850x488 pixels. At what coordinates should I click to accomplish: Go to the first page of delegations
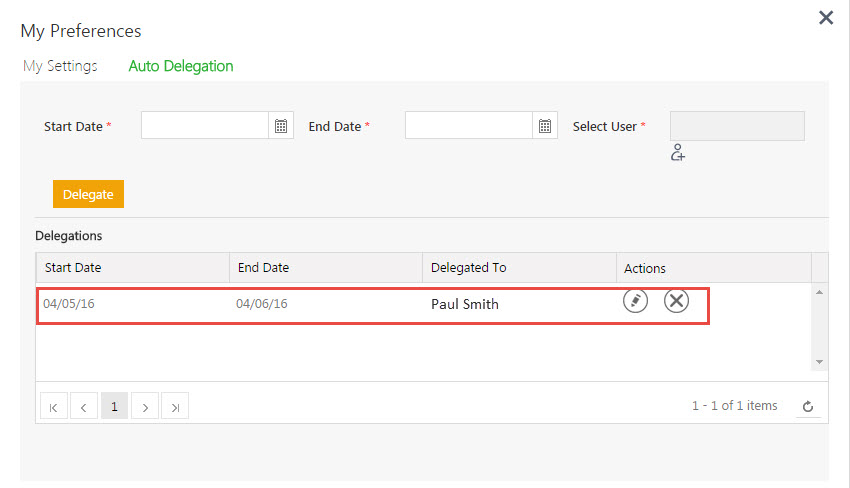pos(53,407)
